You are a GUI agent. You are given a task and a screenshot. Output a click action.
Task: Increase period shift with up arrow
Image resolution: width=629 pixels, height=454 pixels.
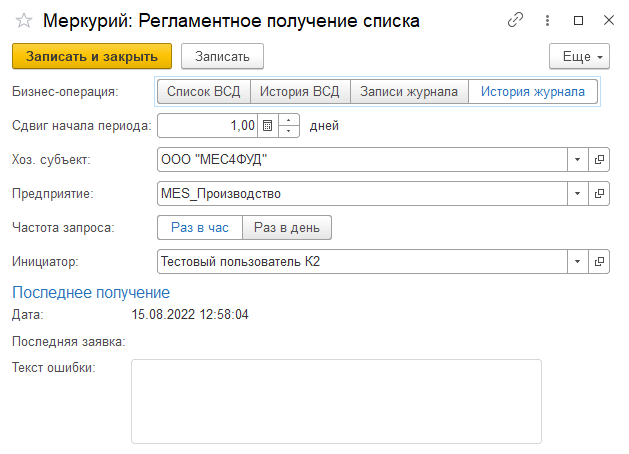289,121
